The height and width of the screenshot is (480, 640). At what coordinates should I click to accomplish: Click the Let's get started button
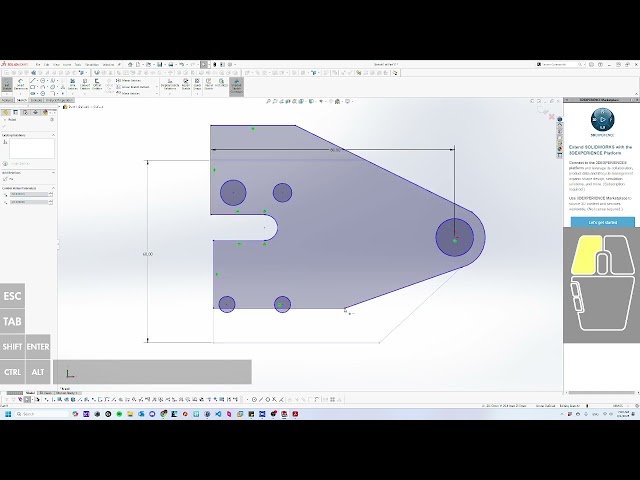point(602,222)
